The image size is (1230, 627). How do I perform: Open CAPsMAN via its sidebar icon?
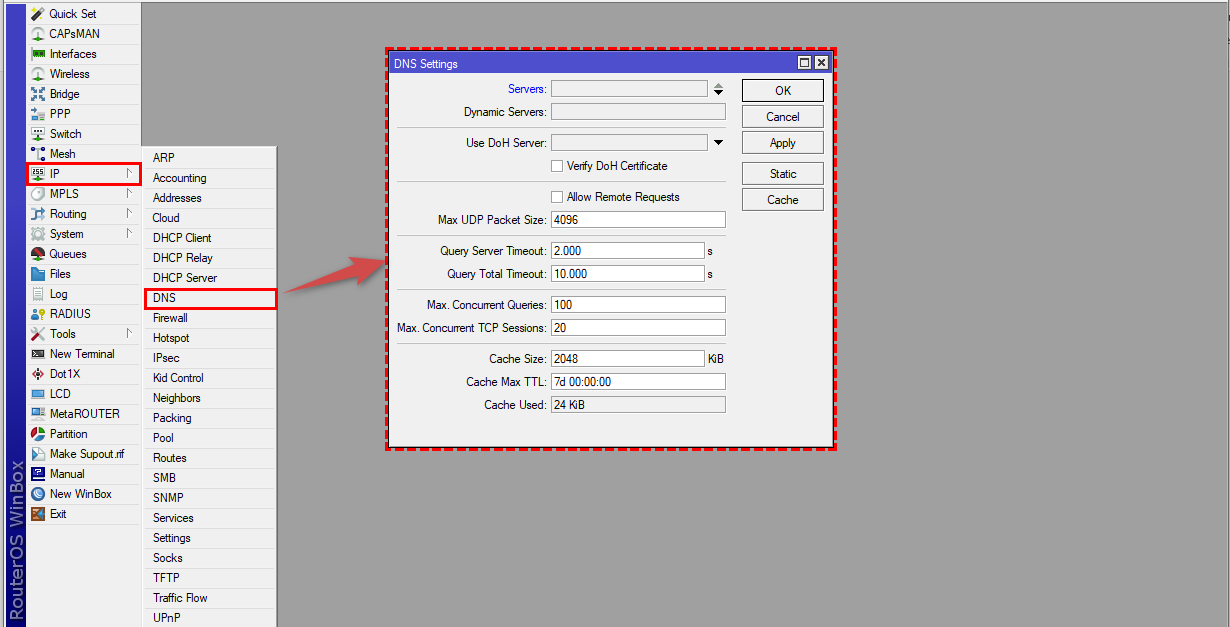38,34
